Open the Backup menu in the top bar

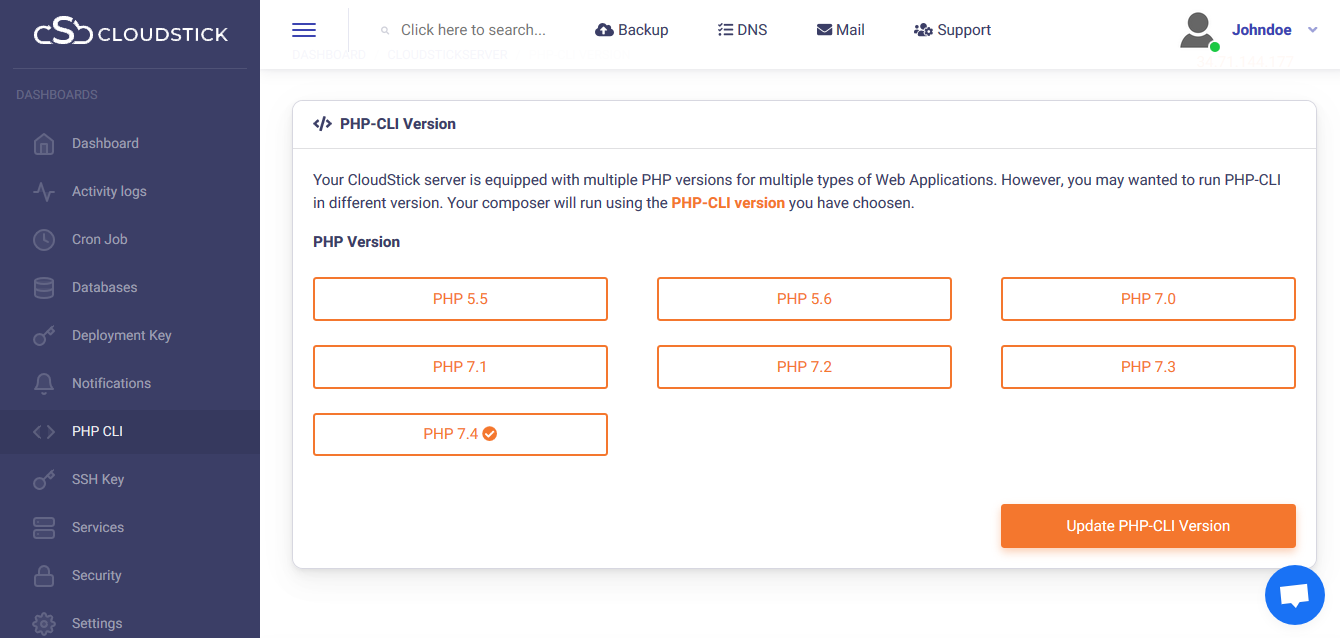pos(631,30)
